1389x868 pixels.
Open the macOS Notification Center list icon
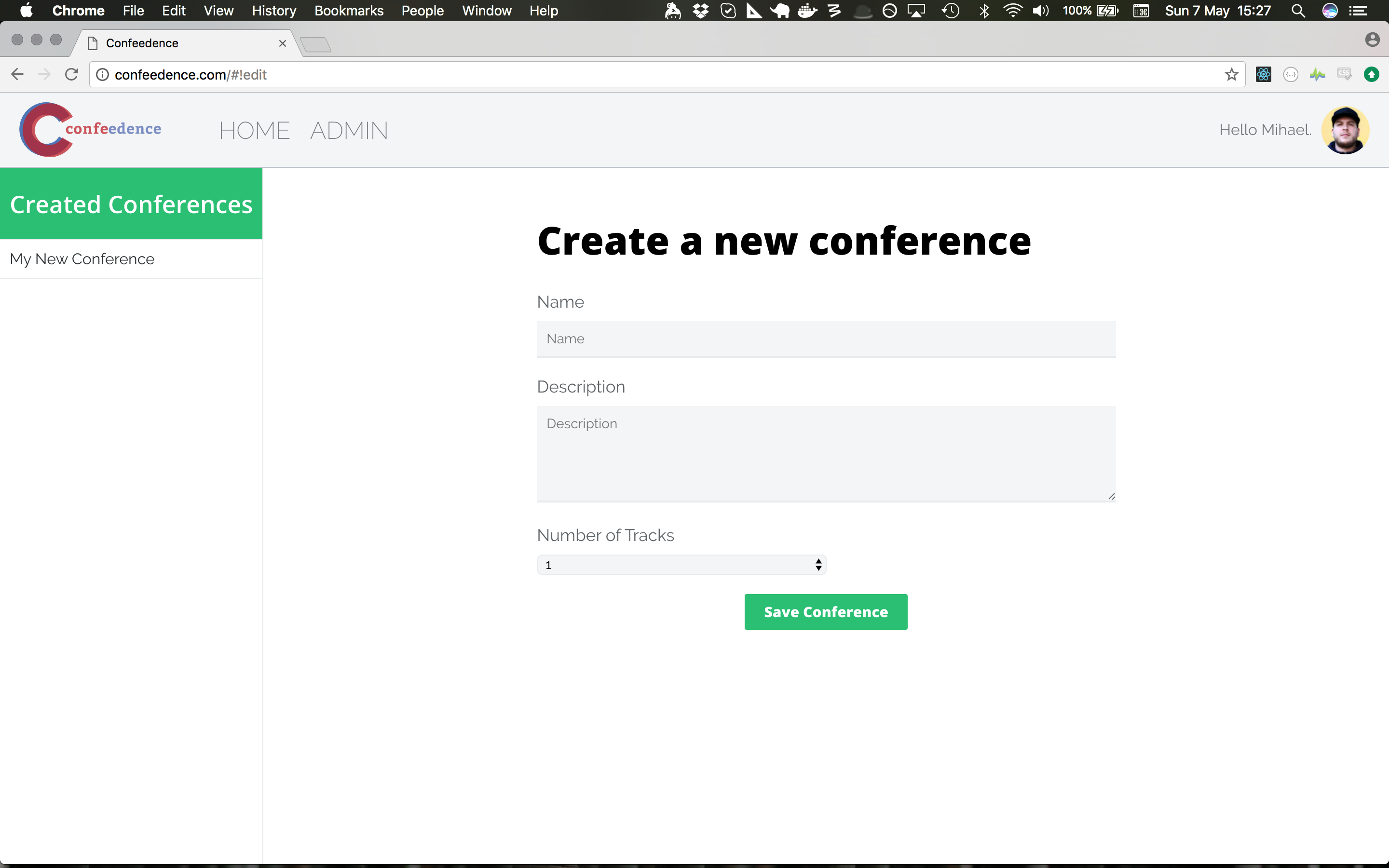click(1358, 11)
